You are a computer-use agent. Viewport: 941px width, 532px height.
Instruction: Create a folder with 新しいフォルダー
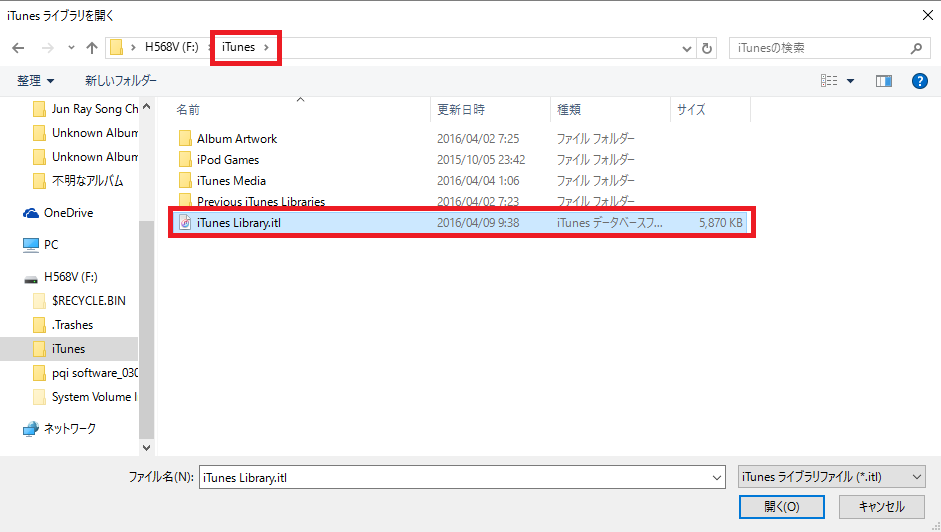coord(121,80)
